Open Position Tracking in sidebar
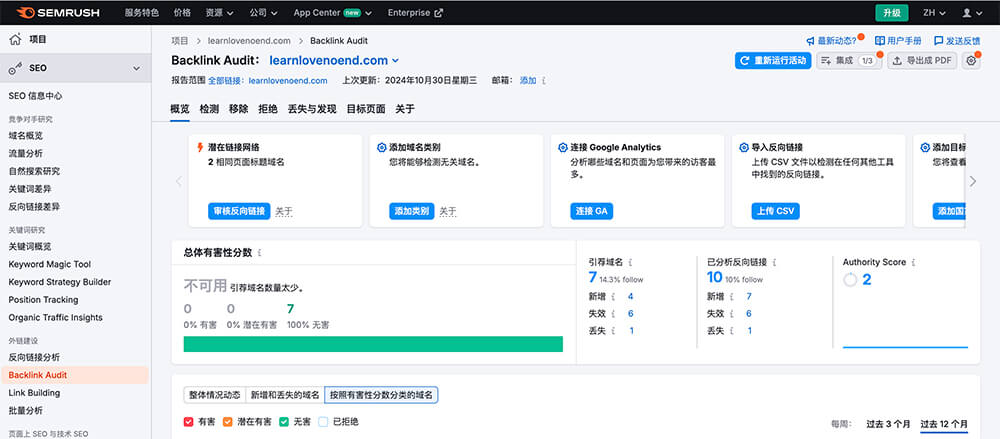This screenshot has width=1000, height=439. (43, 300)
